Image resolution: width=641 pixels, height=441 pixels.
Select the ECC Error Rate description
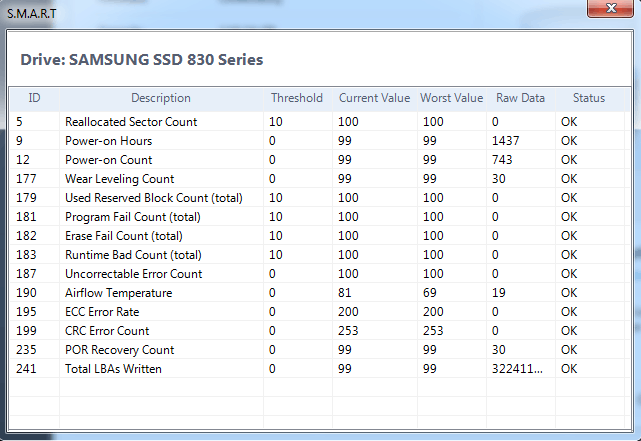click(102, 311)
